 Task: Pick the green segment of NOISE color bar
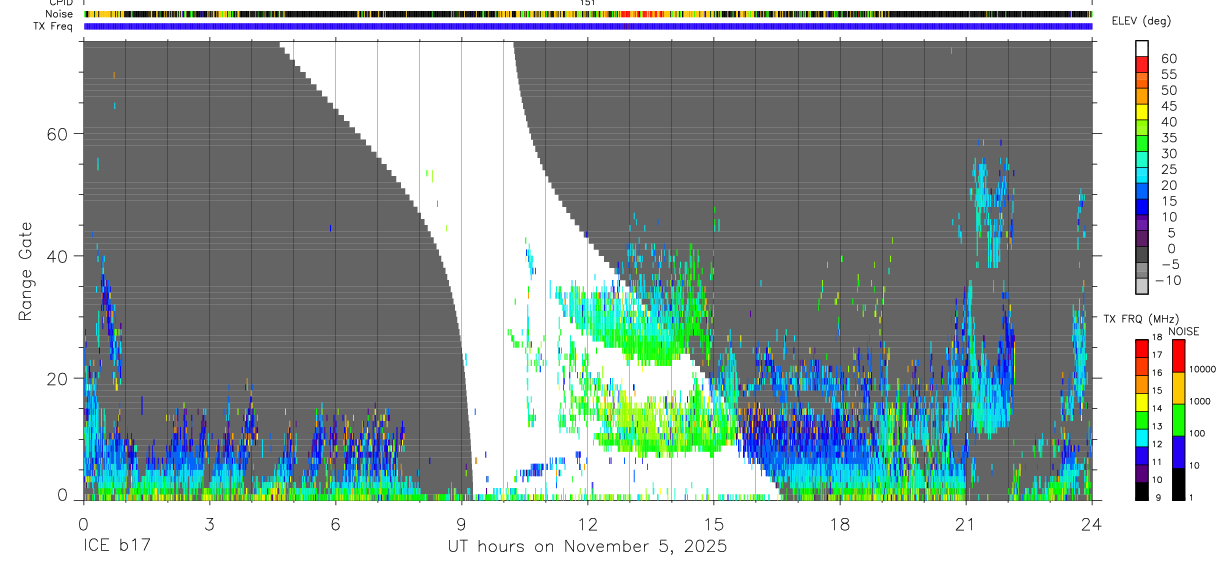[x=1178, y=420]
